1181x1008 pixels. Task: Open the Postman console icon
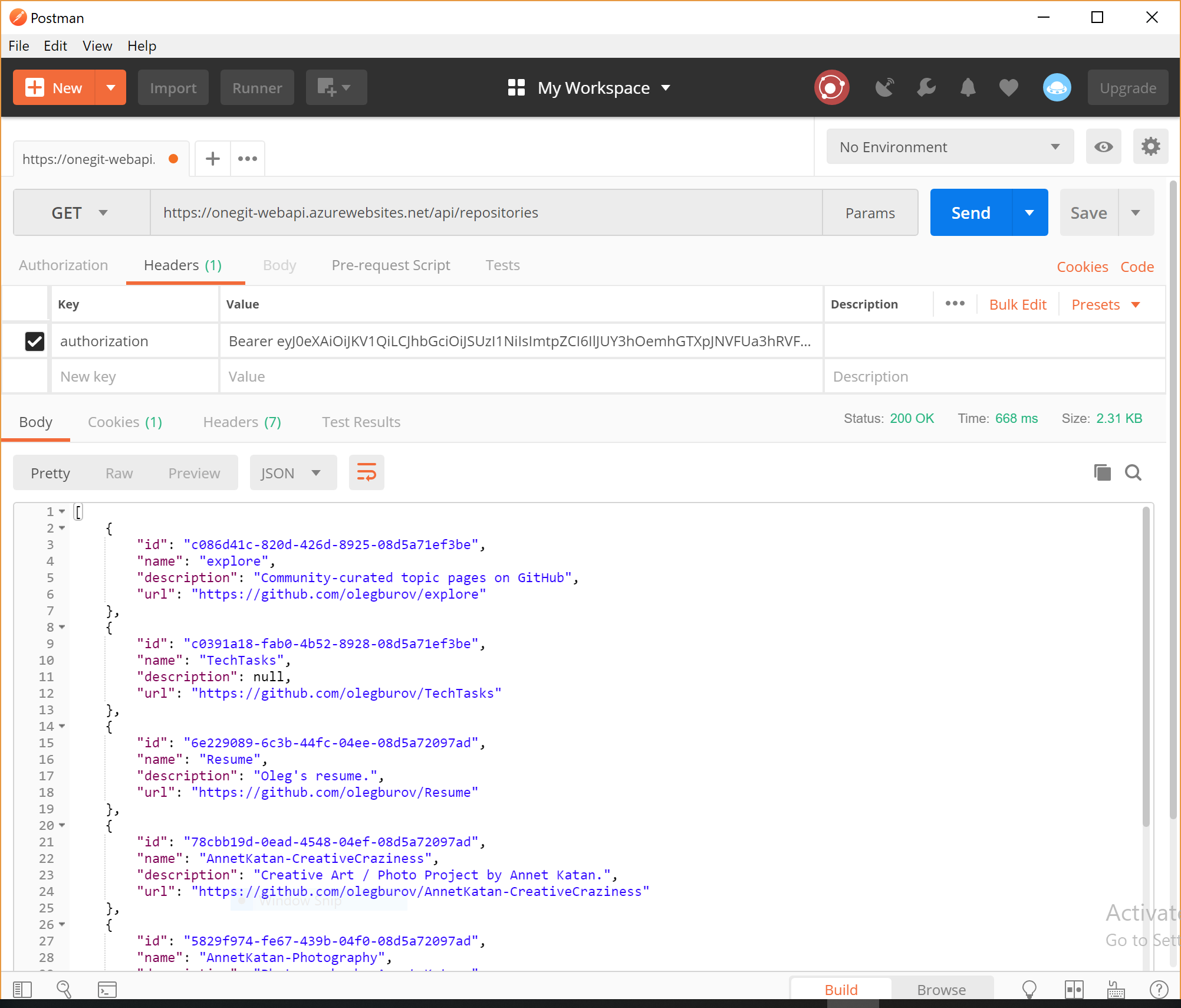pyautogui.click(x=107, y=989)
